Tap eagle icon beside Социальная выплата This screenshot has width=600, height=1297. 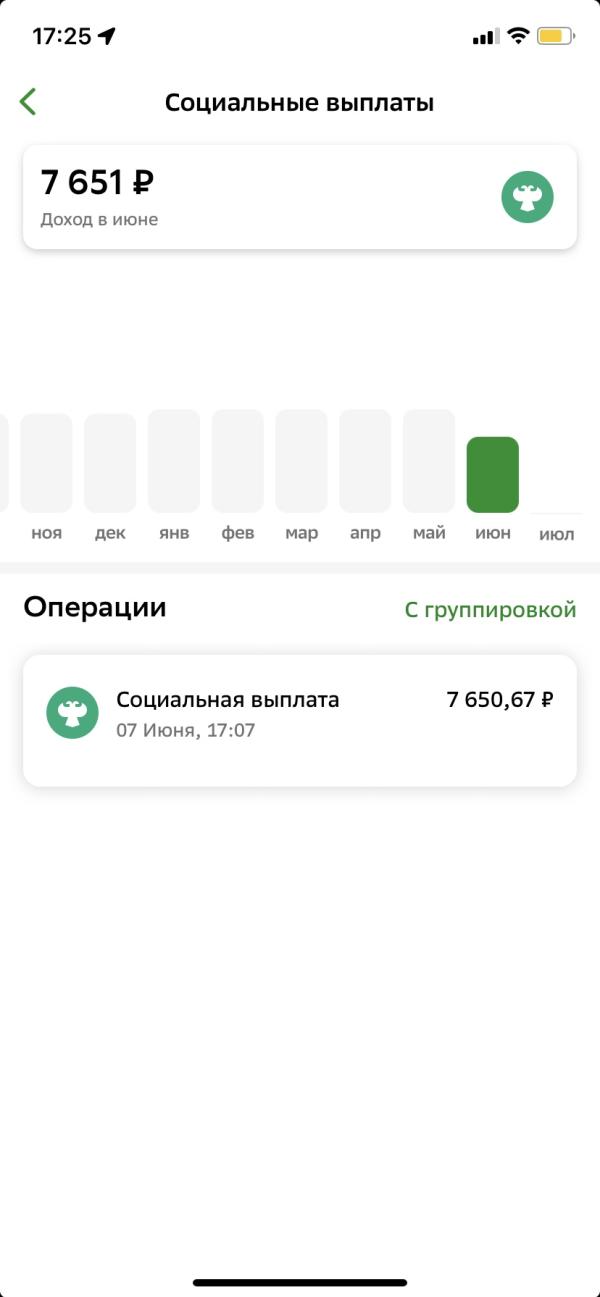tap(72, 713)
